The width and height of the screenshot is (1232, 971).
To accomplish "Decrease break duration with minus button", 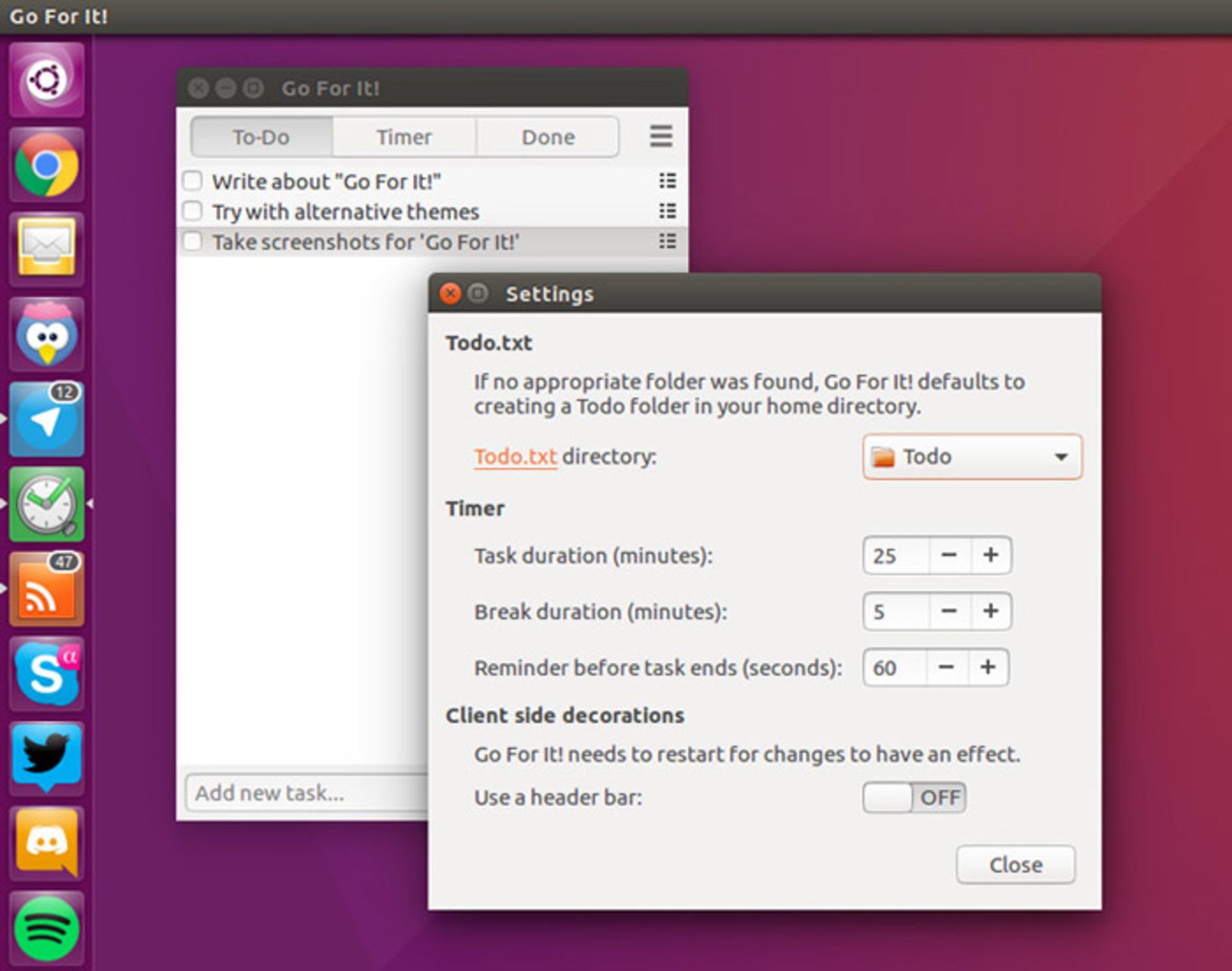I will click(949, 611).
